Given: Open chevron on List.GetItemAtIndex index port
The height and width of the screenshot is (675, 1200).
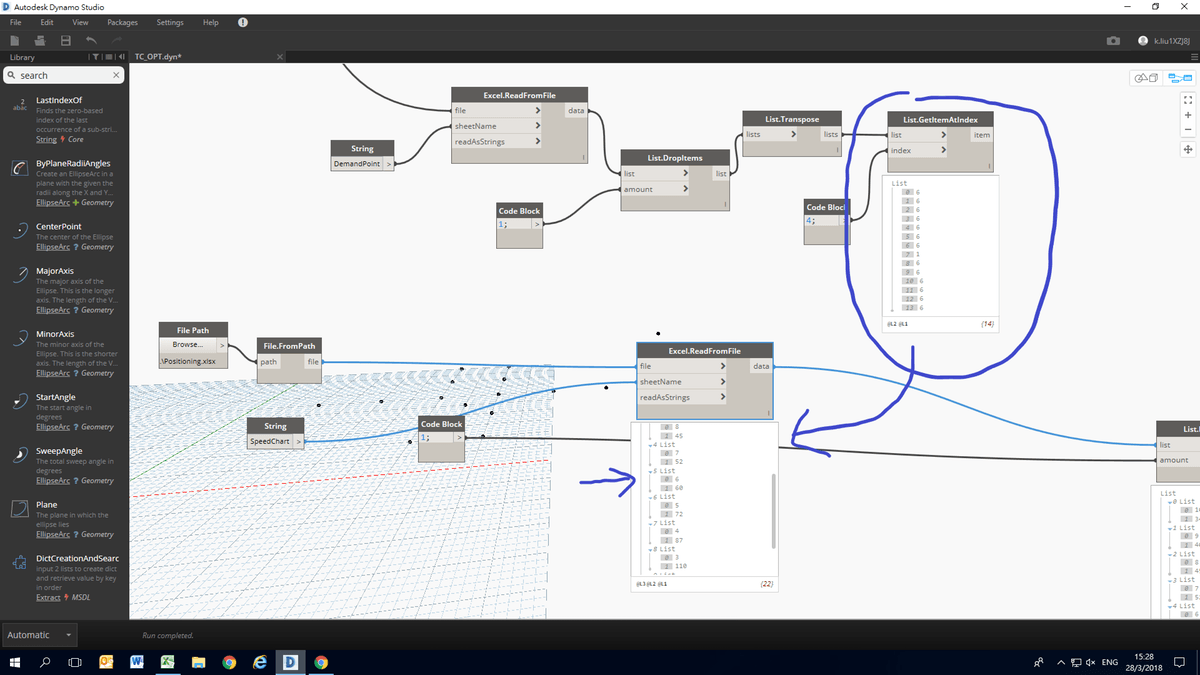Looking at the screenshot, I should 942,151.
